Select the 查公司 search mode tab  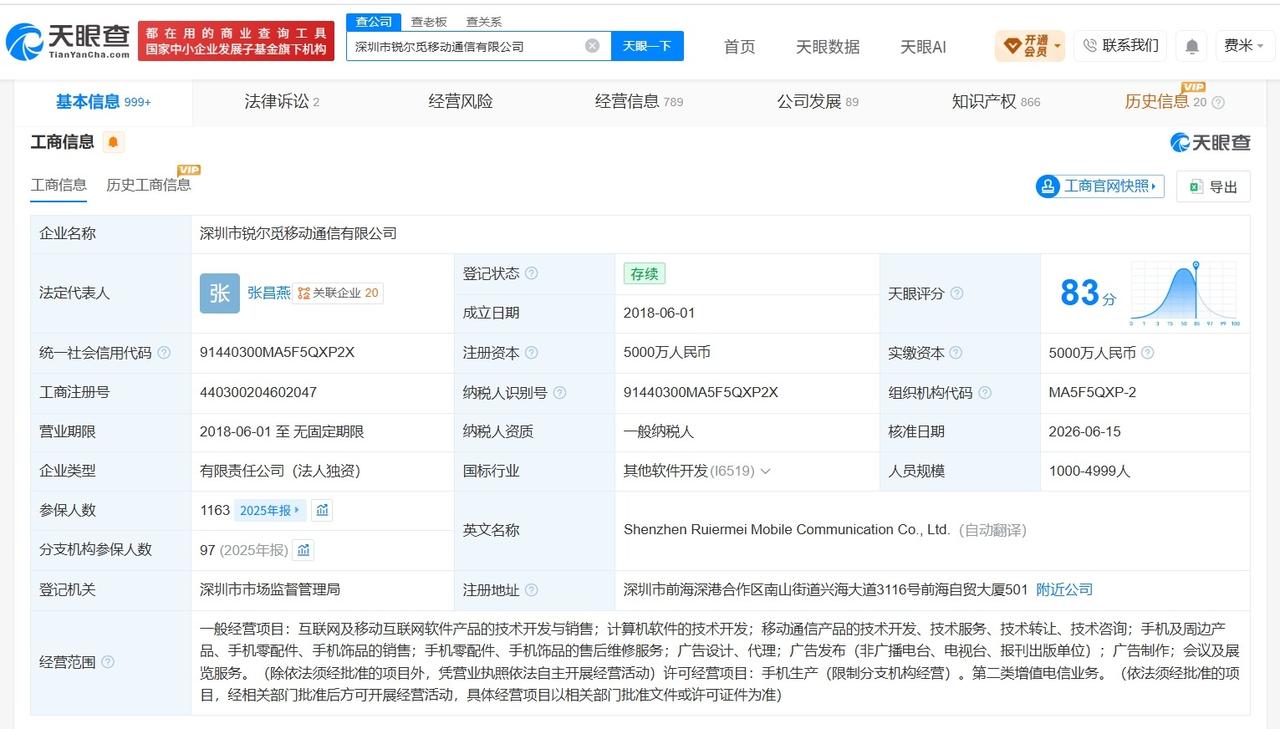tap(374, 22)
